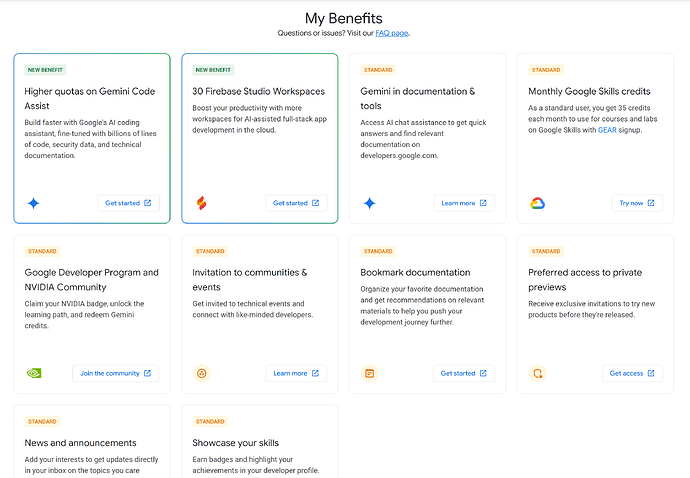Click the Bookmark documentation icon
Image resolution: width=690 pixels, height=478 pixels.
coord(370,373)
